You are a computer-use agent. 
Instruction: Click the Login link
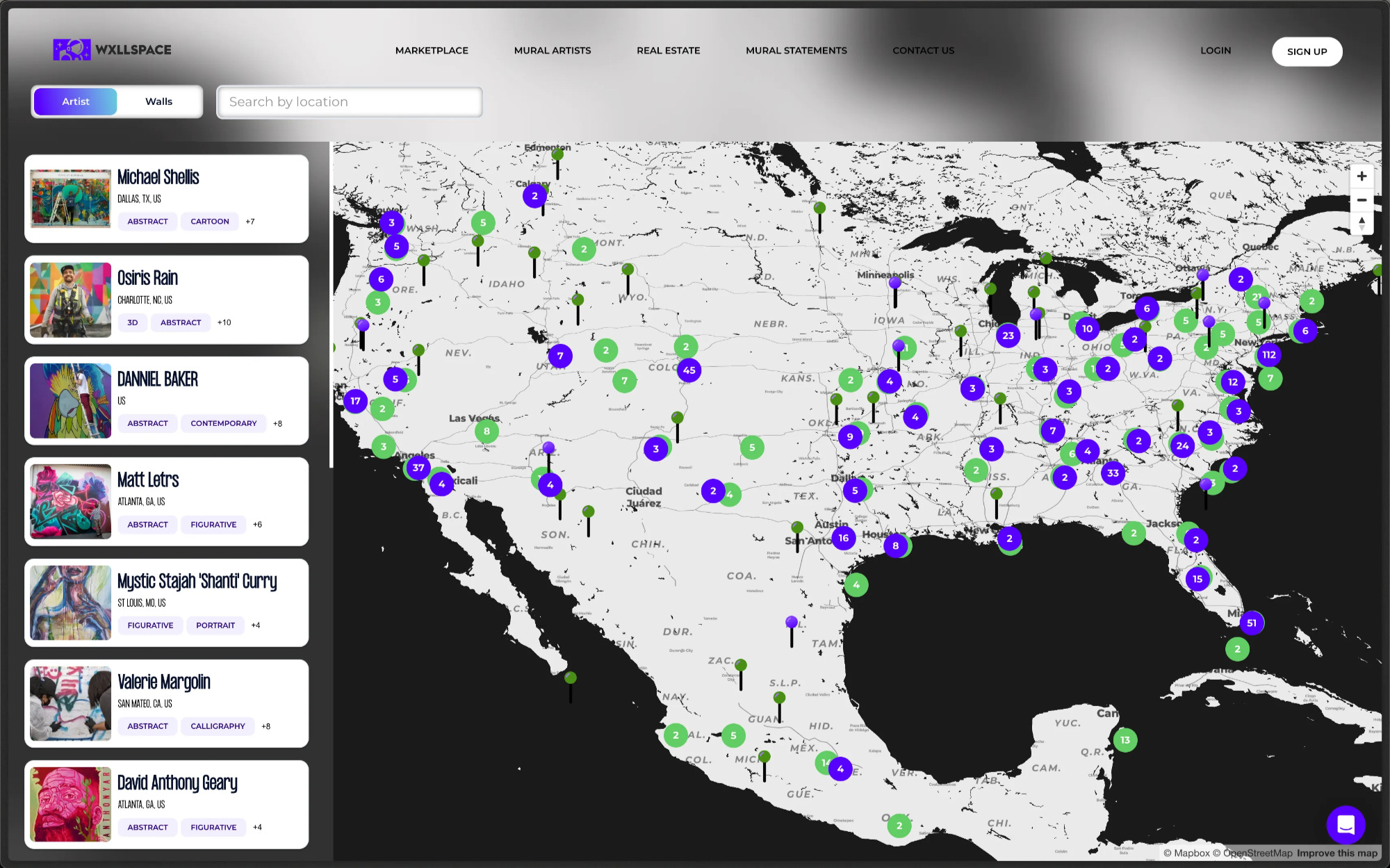coord(1216,51)
